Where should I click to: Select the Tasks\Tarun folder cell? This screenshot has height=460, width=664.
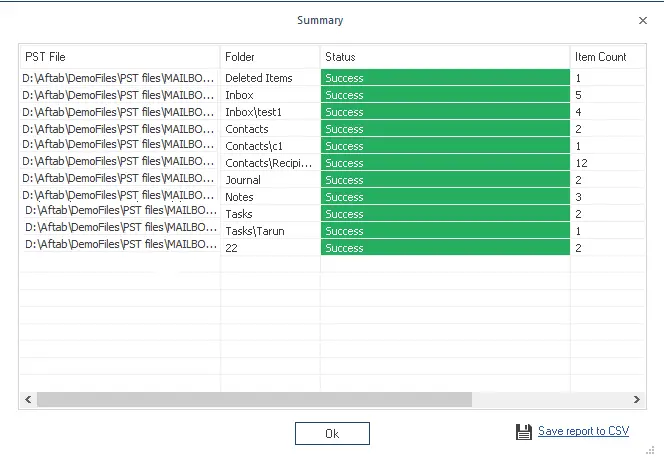click(270, 231)
